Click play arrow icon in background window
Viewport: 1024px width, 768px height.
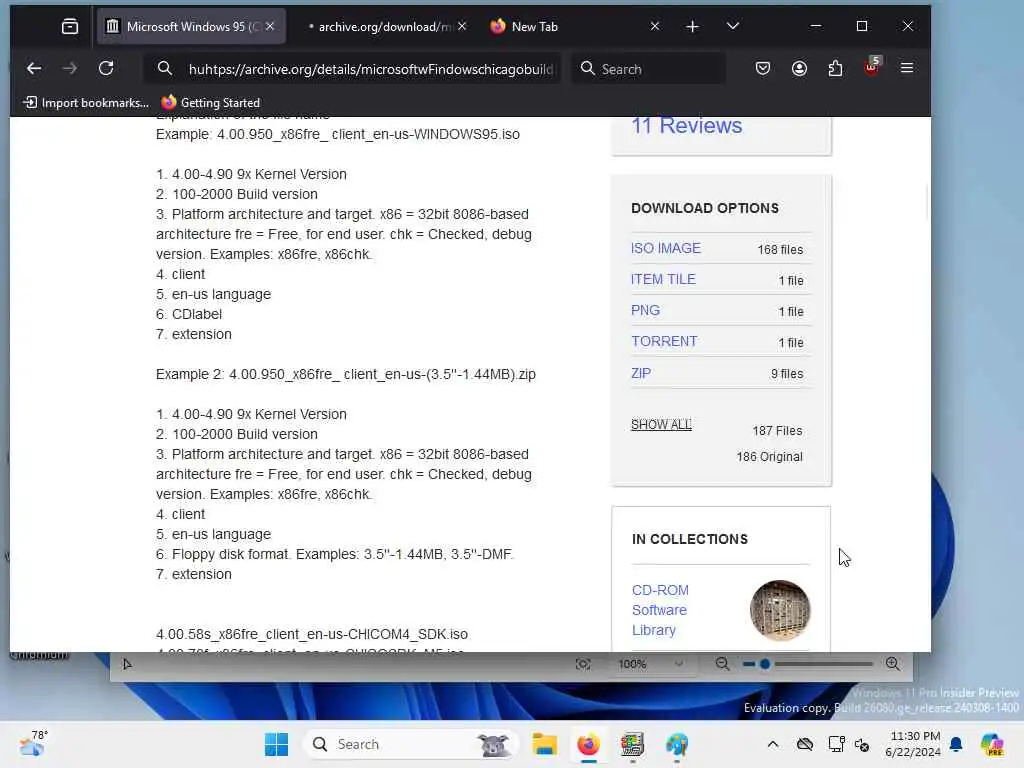pyautogui.click(x=127, y=664)
